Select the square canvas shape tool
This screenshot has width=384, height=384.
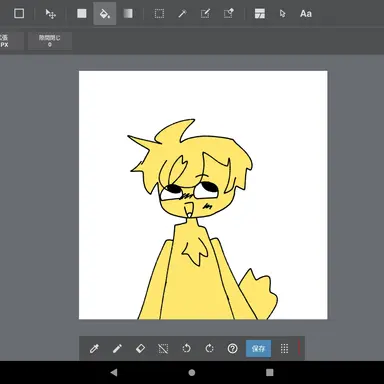(x=19, y=14)
